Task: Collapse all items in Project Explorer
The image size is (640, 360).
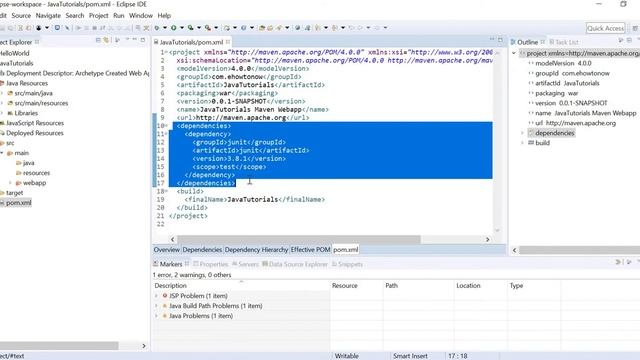Action: 98,40
